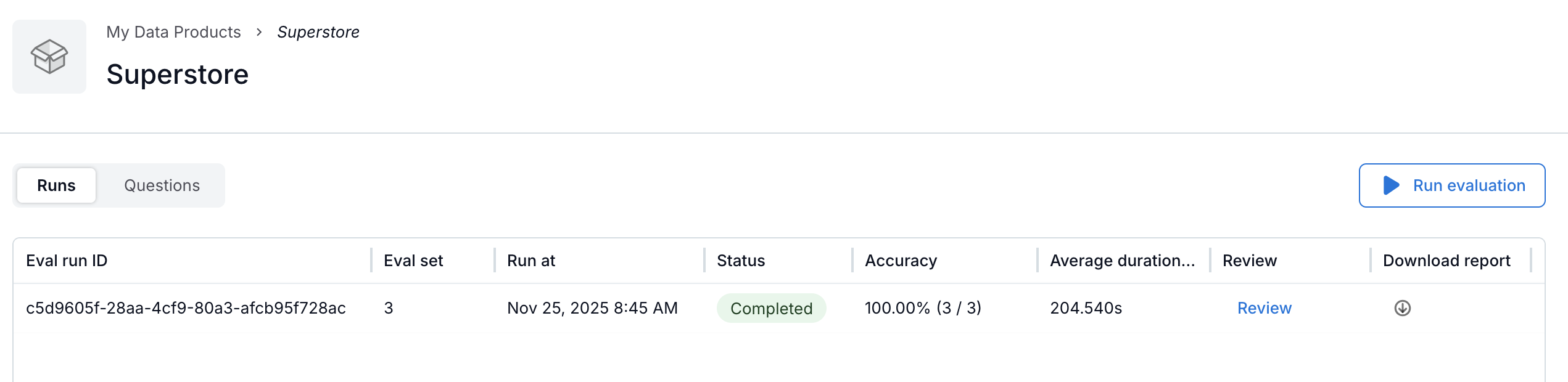
Task: Click the breadcrumb chevron separator
Action: click(259, 32)
